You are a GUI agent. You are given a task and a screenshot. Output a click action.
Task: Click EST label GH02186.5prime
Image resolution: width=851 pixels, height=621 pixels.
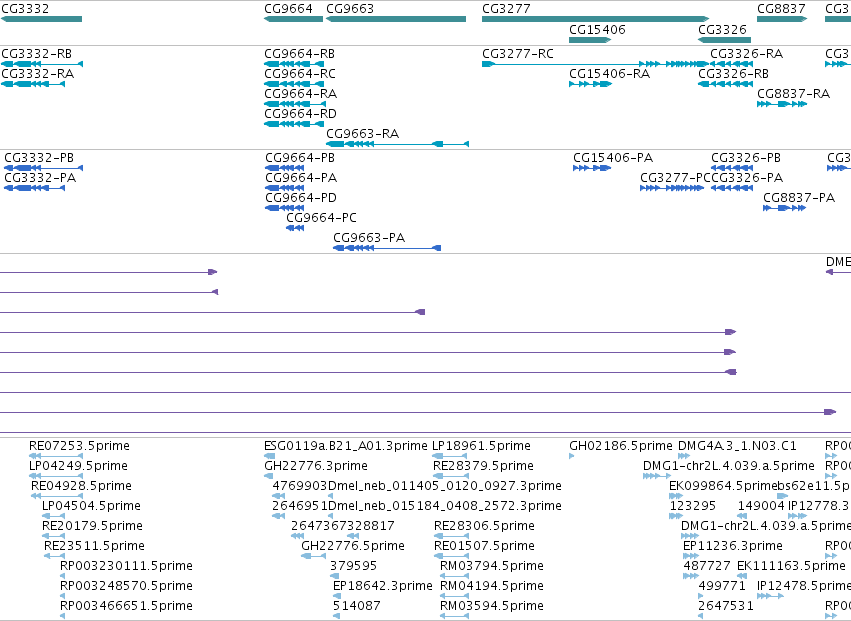point(621,446)
